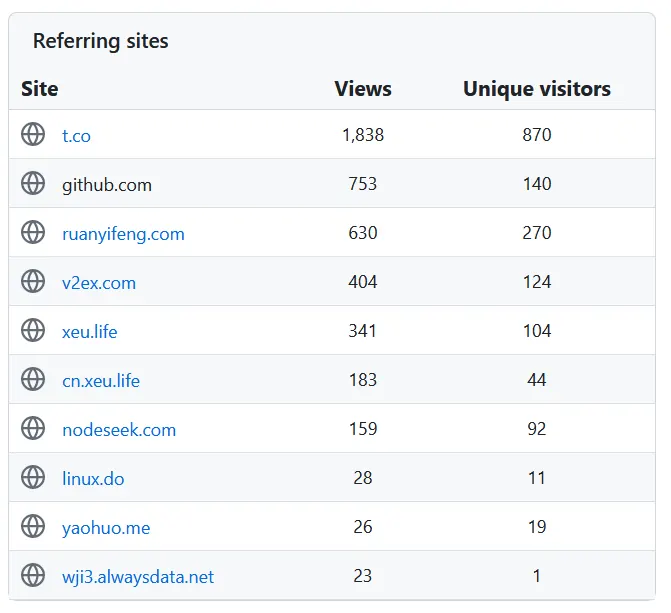Viewport: 671px width, 613px height.
Task: Click the globe icon beside xeu.life
Action: click(33, 330)
